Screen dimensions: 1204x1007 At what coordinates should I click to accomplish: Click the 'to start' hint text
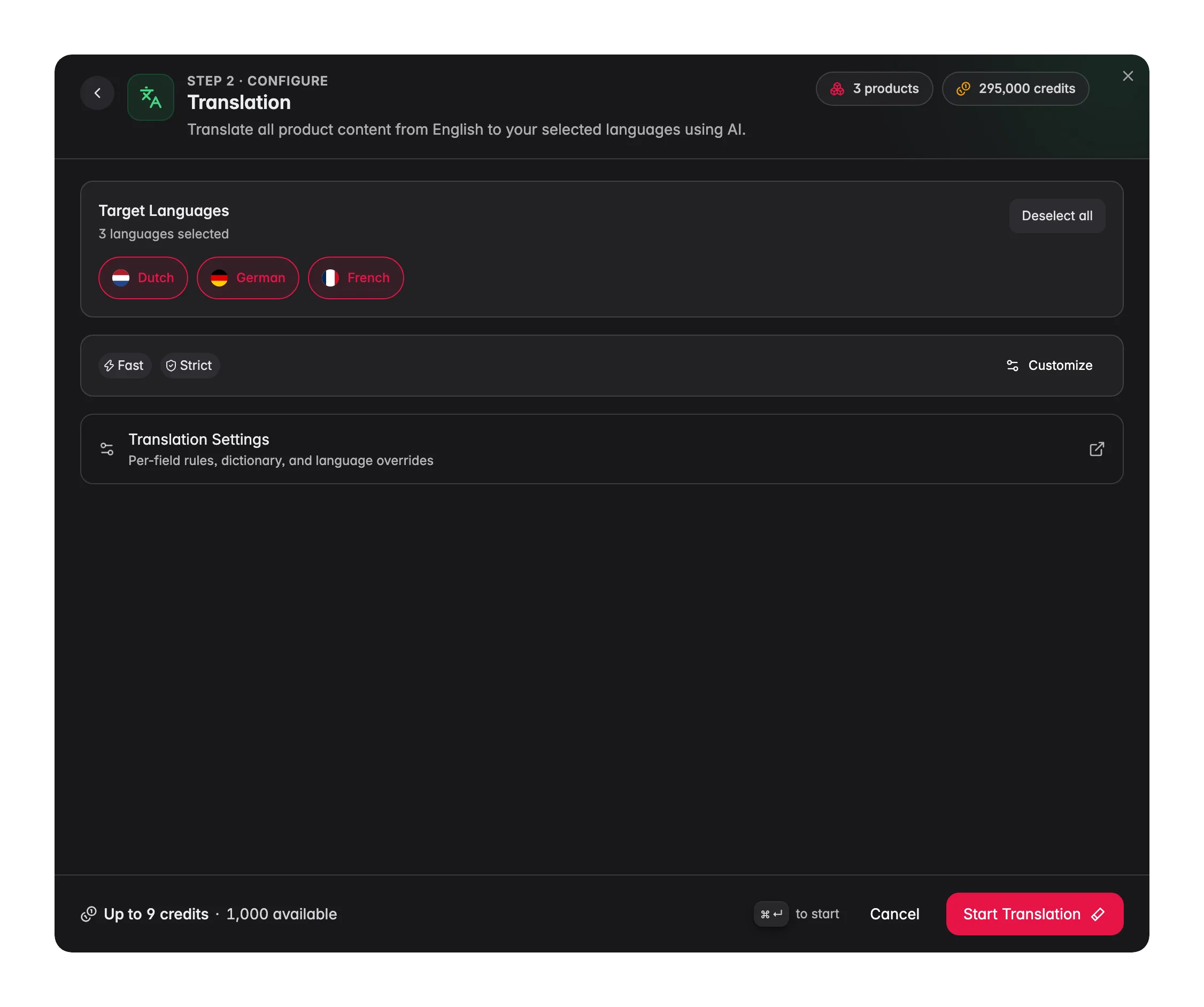[817, 914]
